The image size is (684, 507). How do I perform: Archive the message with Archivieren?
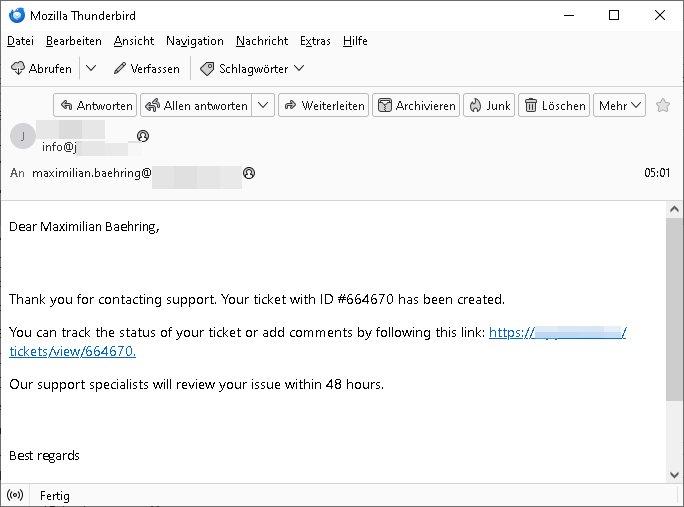pos(416,105)
